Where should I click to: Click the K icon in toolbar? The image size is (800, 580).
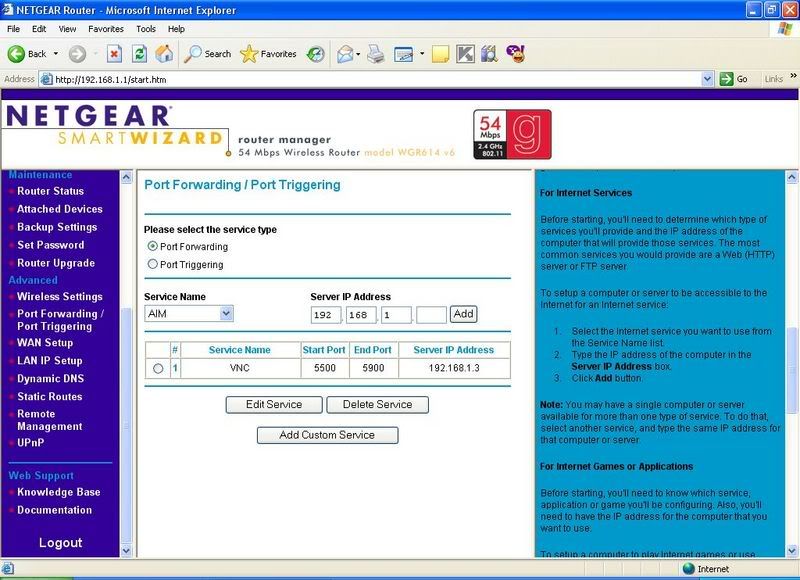coord(465,54)
